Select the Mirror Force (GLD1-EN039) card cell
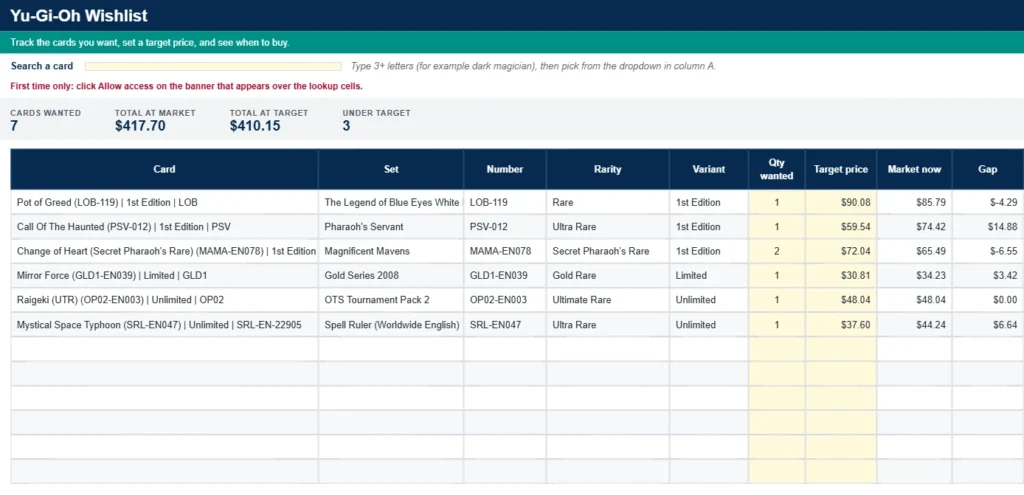Viewport: 1024px width, 495px height. click(165, 276)
